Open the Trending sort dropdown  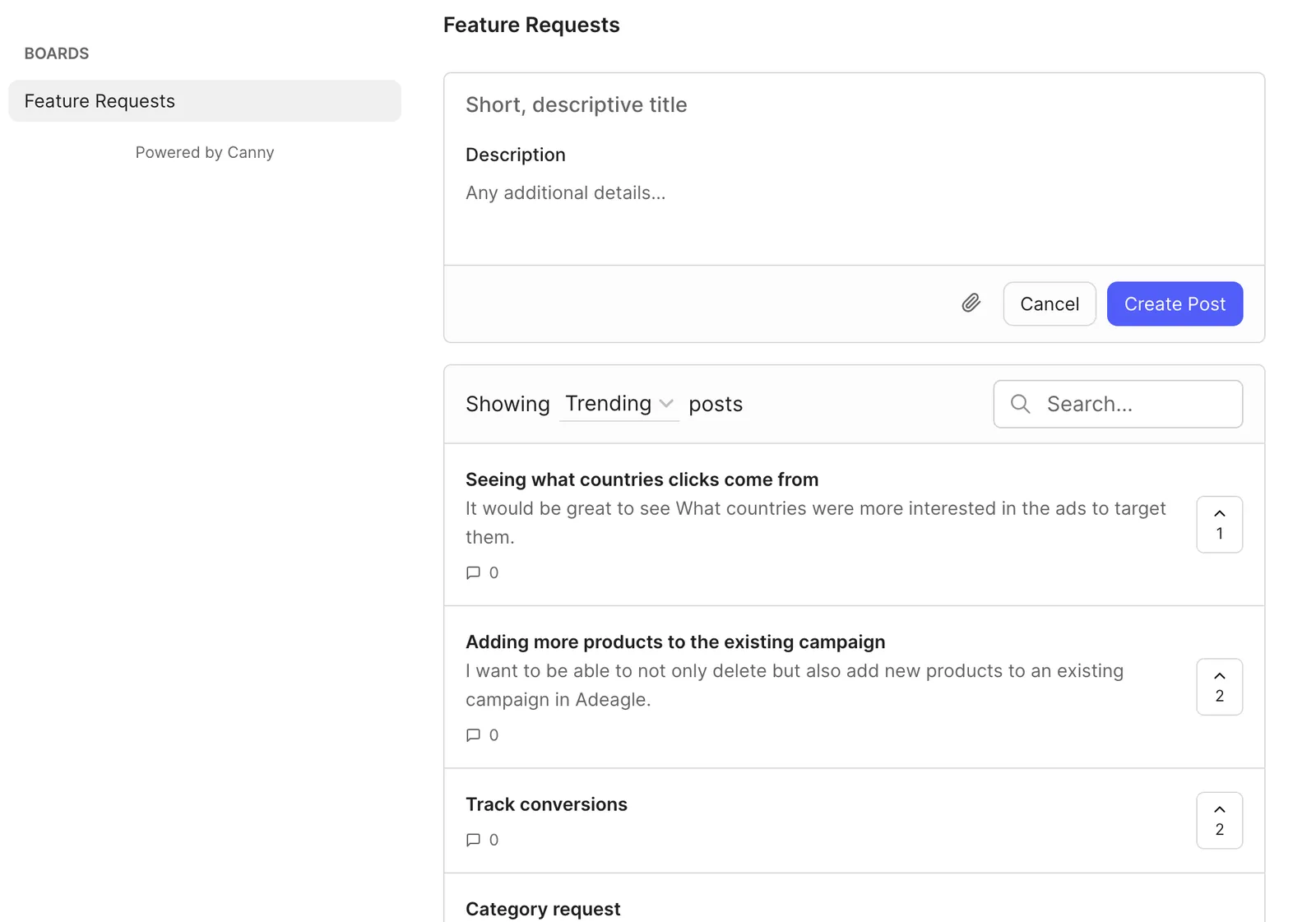click(619, 404)
